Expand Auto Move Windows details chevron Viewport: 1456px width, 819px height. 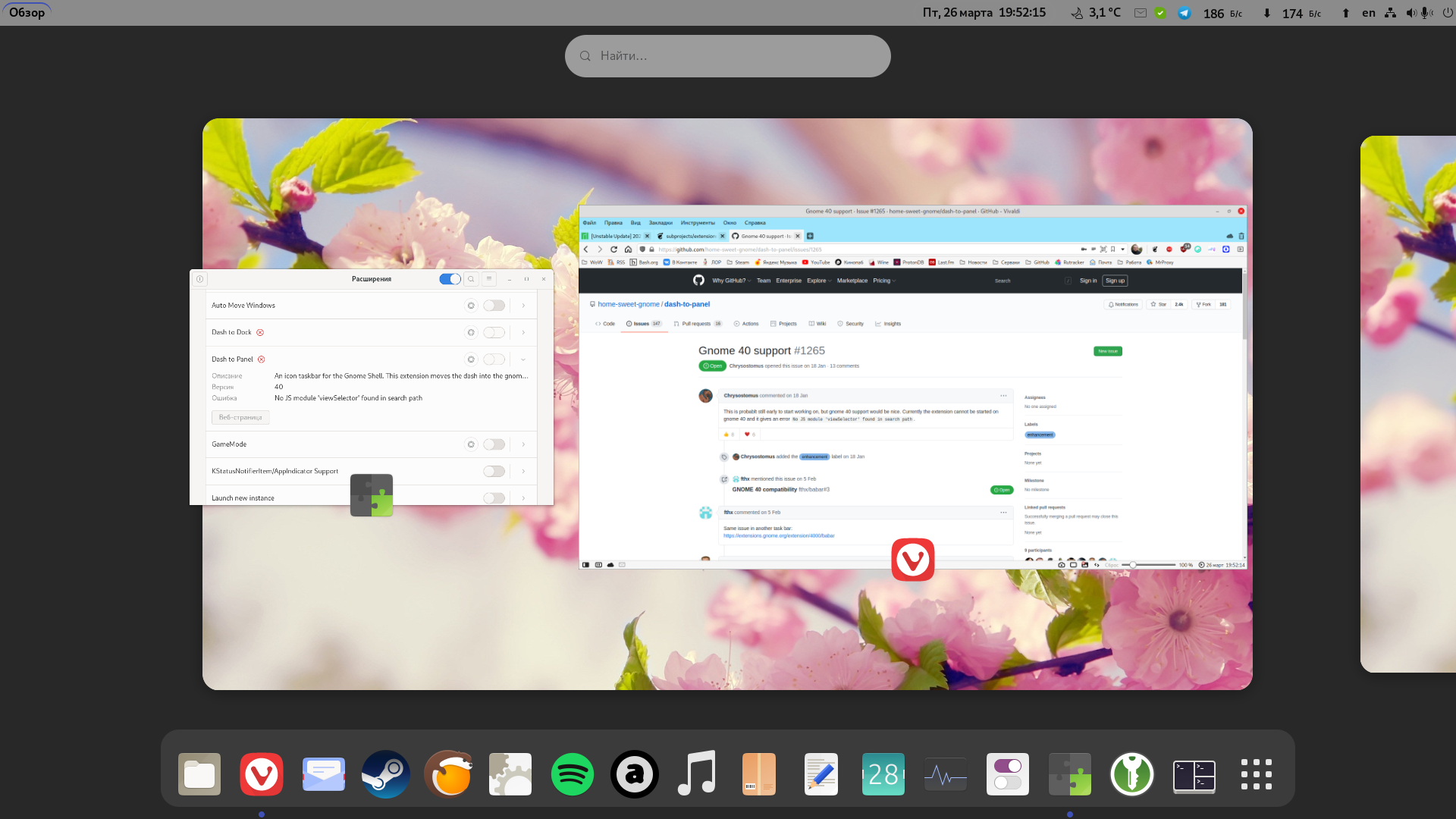click(x=523, y=306)
